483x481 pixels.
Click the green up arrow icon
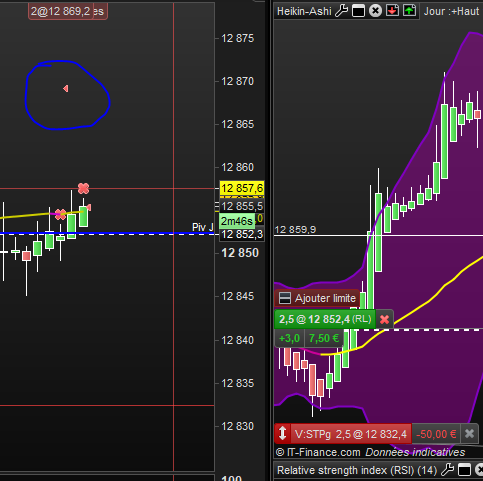point(410,11)
